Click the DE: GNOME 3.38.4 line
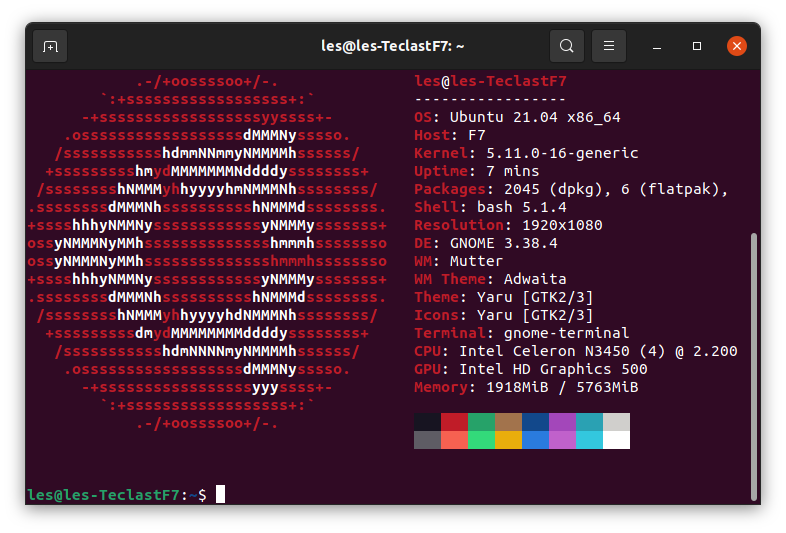The image size is (786, 533). (486, 244)
